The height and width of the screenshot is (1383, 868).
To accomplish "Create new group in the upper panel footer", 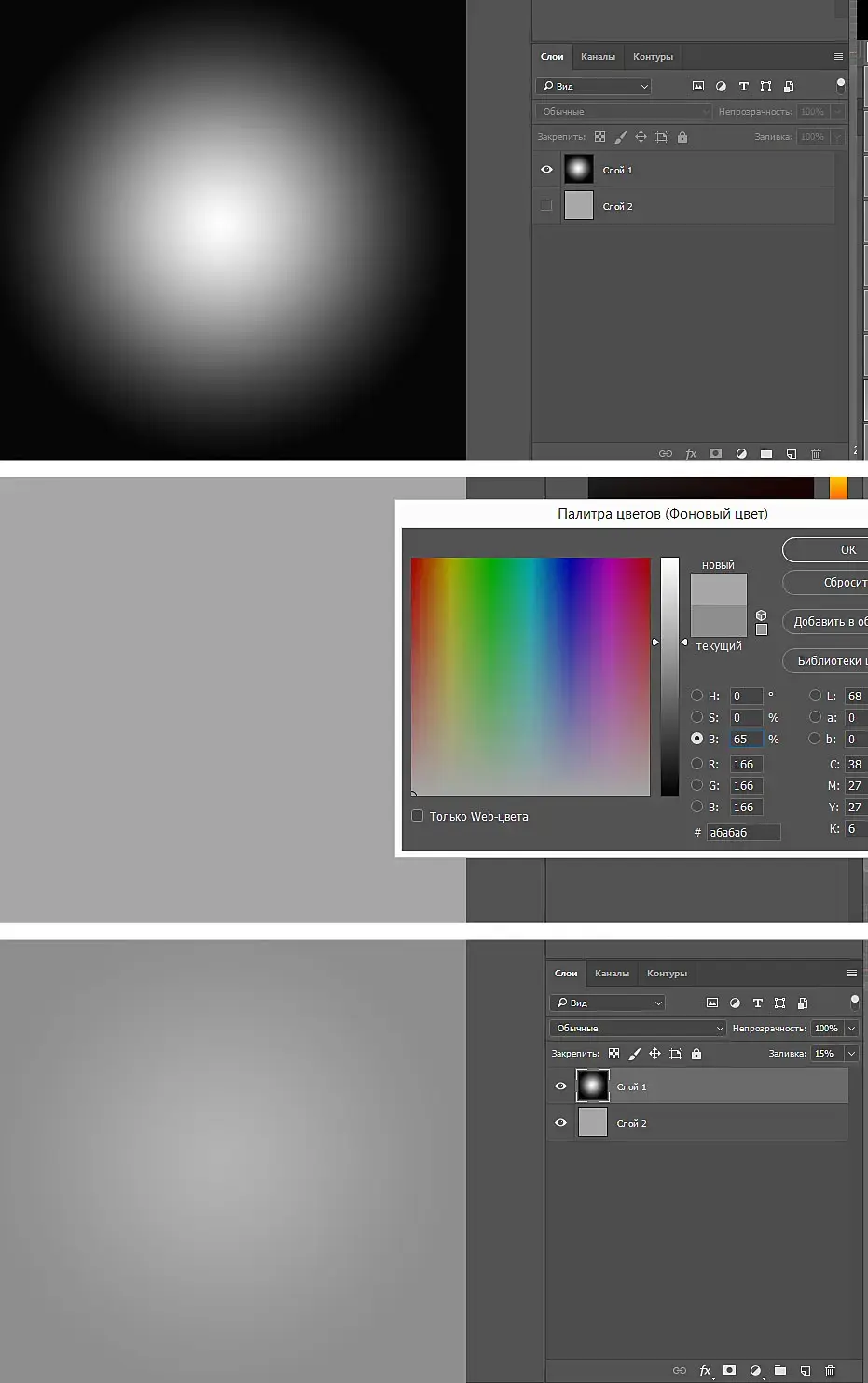I will click(766, 453).
